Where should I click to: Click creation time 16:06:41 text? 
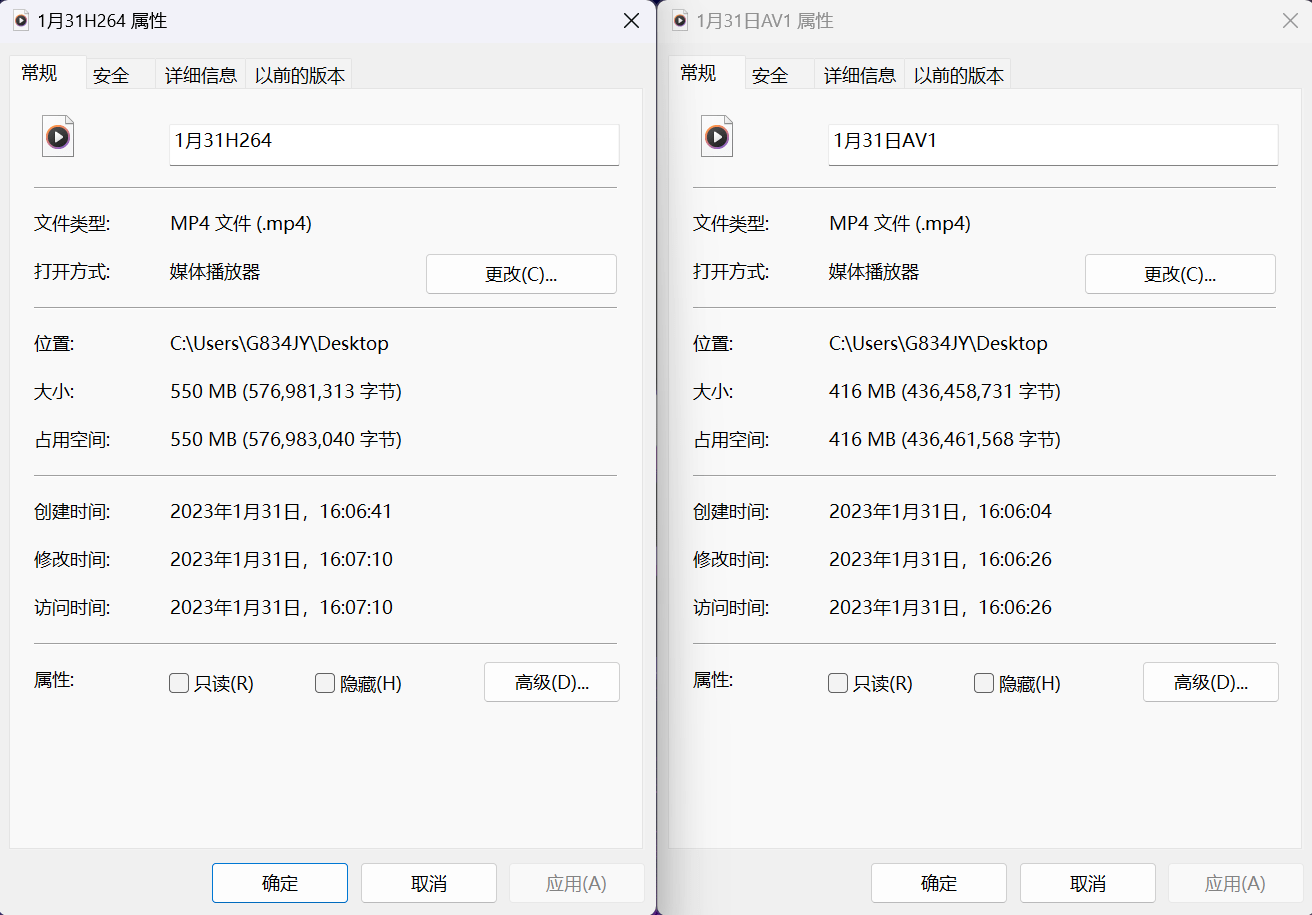pos(356,511)
